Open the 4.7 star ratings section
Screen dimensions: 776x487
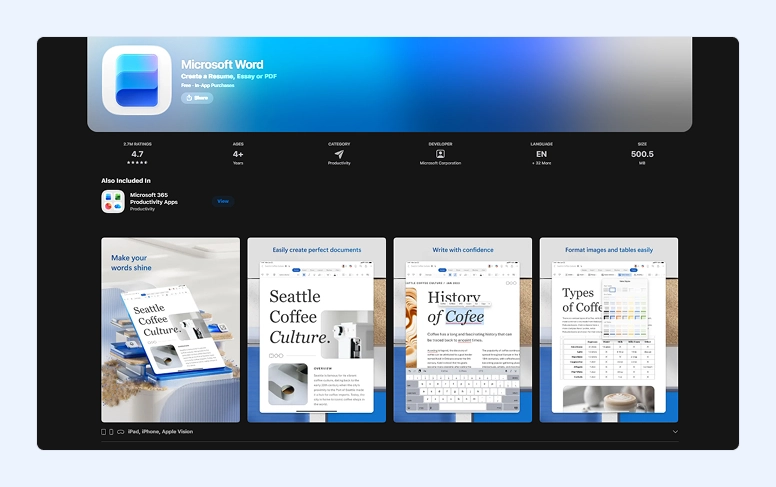(x=137, y=154)
